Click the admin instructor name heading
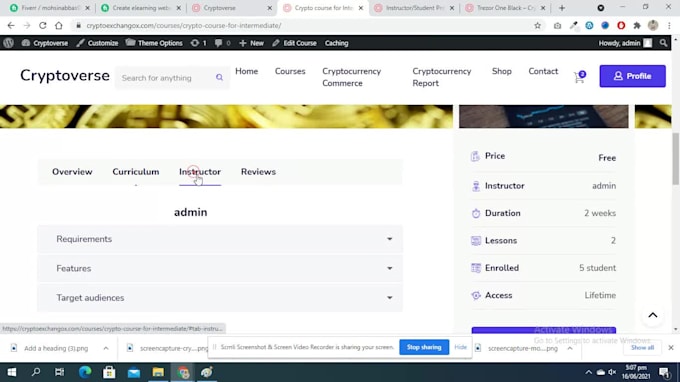The image size is (680, 382). [x=191, y=212]
